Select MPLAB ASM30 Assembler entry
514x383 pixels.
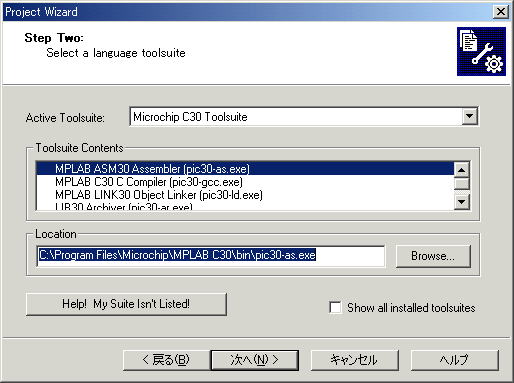click(245, 169)
